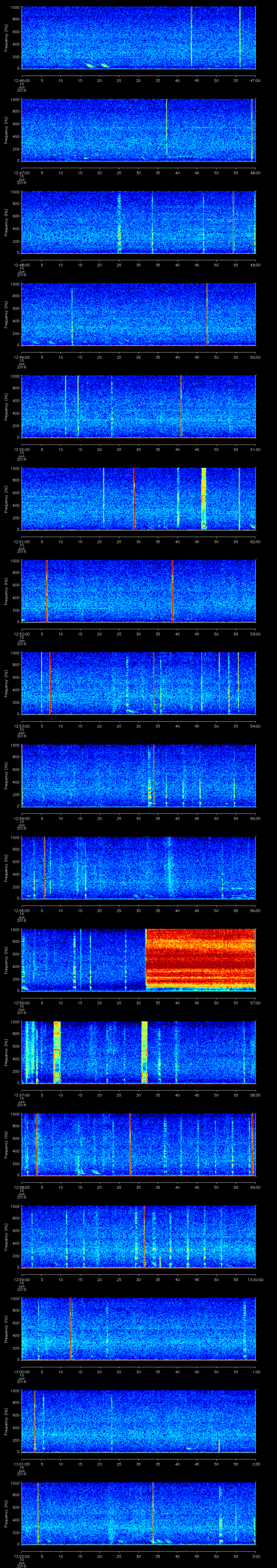The width and height of the screenshot is (277, 1568).
Task: Click the '55:00' end time label
Action: click(x=255, y=818)
